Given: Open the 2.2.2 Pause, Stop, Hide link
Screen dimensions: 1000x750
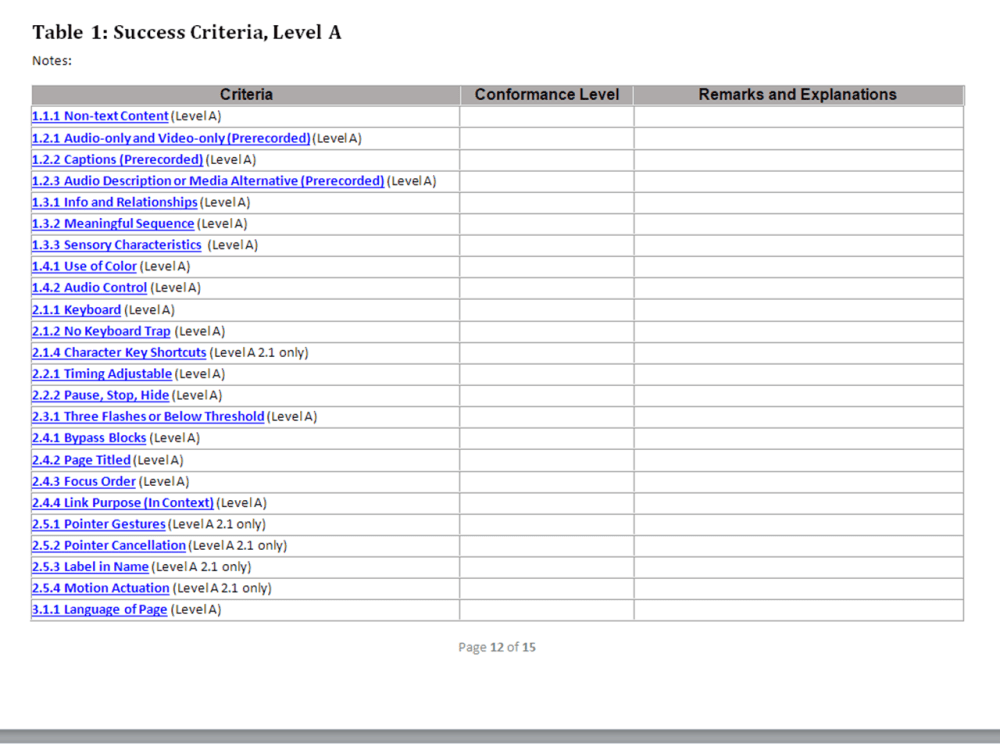Looking at the screenshot, I should [101, 395].
